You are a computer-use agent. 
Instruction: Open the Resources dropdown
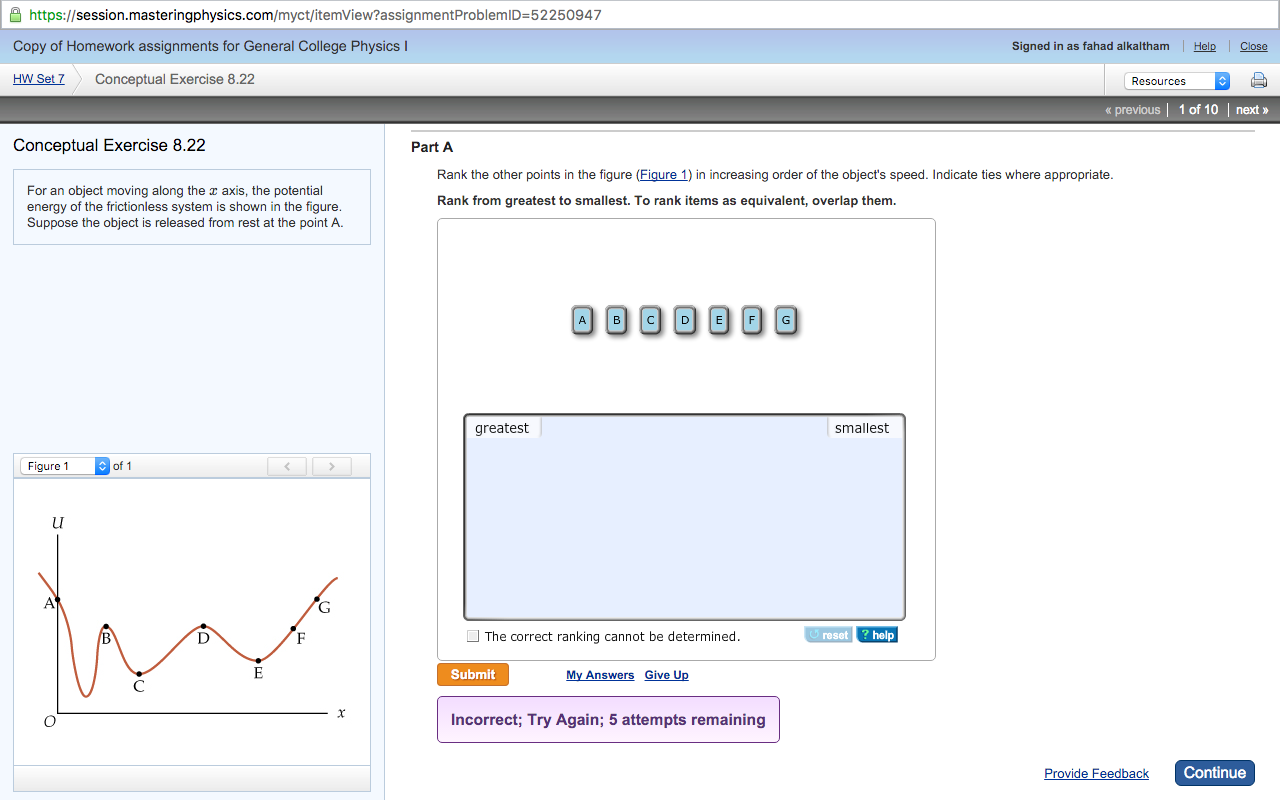pos(1177,81)
